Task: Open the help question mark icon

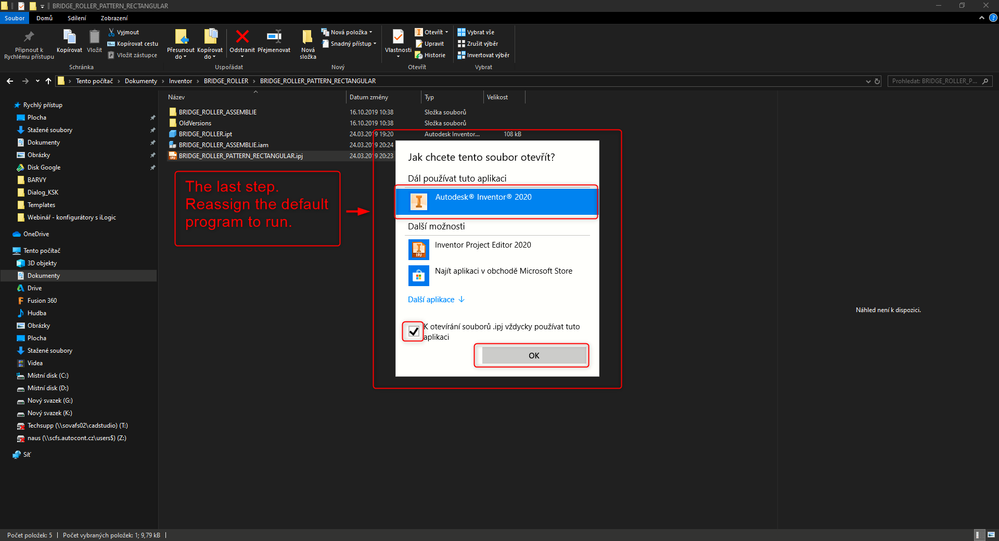Action: (x=993, y=18)
